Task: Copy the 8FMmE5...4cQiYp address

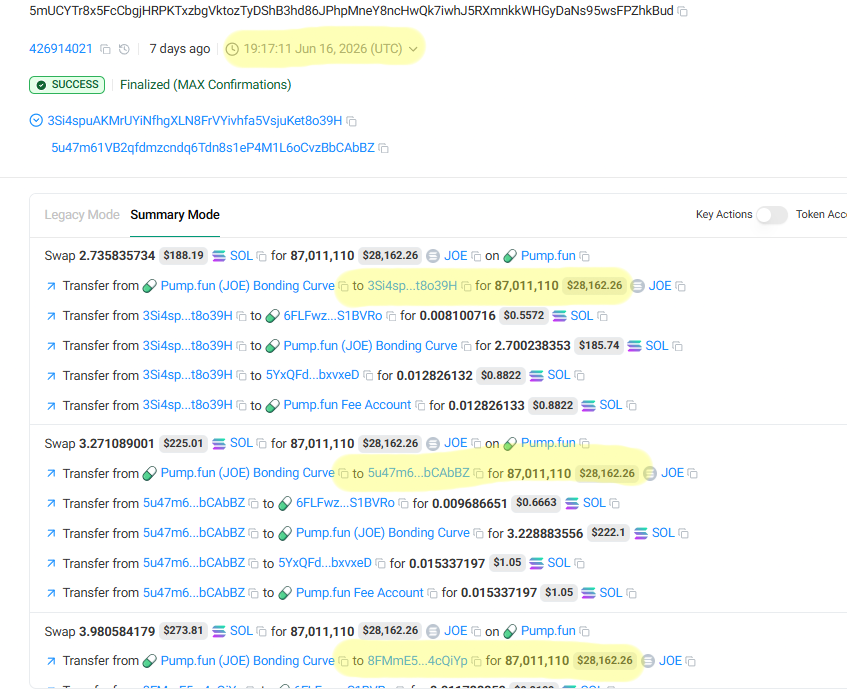Action: [476, 661]
